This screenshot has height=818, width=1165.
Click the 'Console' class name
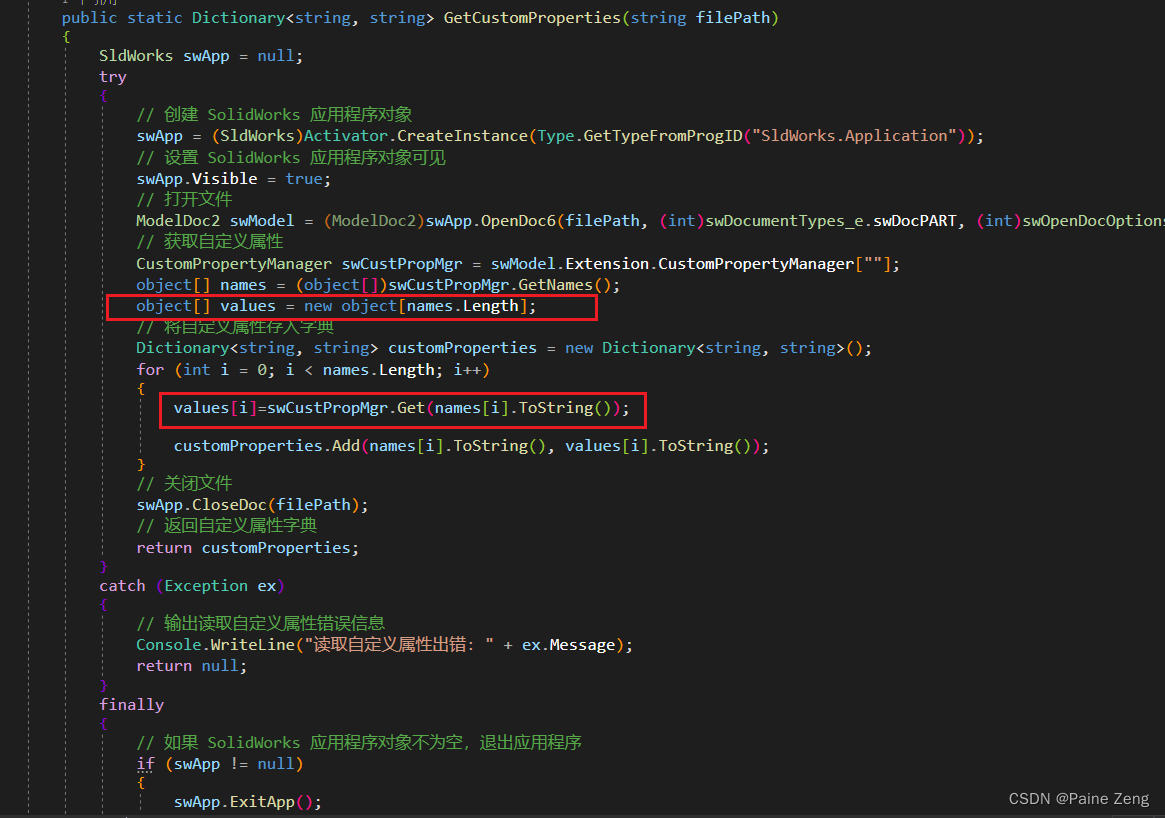point(169,646)
